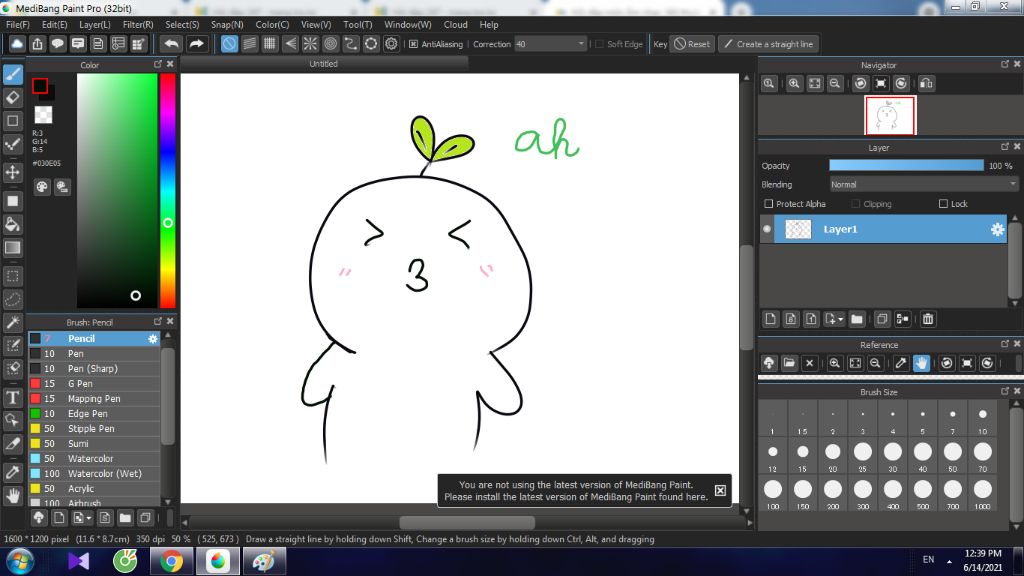
Task: Select the Eraser tool
Action: 12,98
